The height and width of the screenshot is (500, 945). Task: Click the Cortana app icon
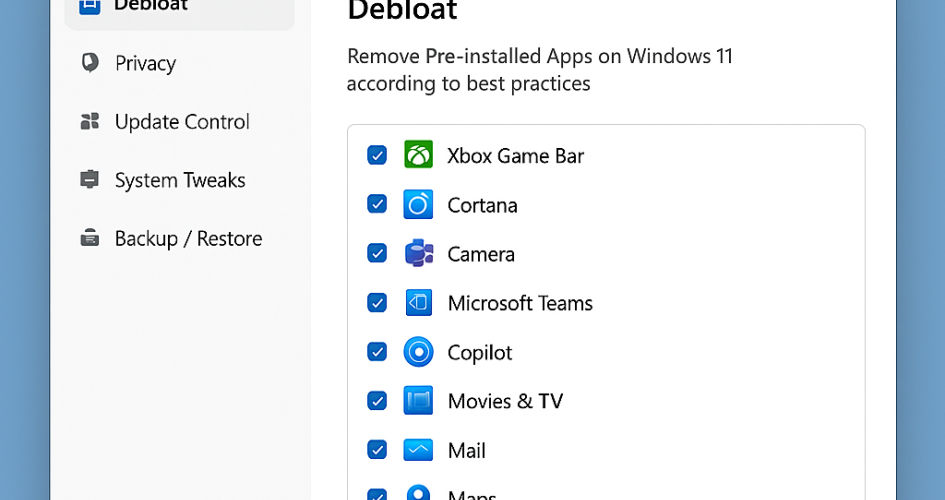[x=418, y=204]
